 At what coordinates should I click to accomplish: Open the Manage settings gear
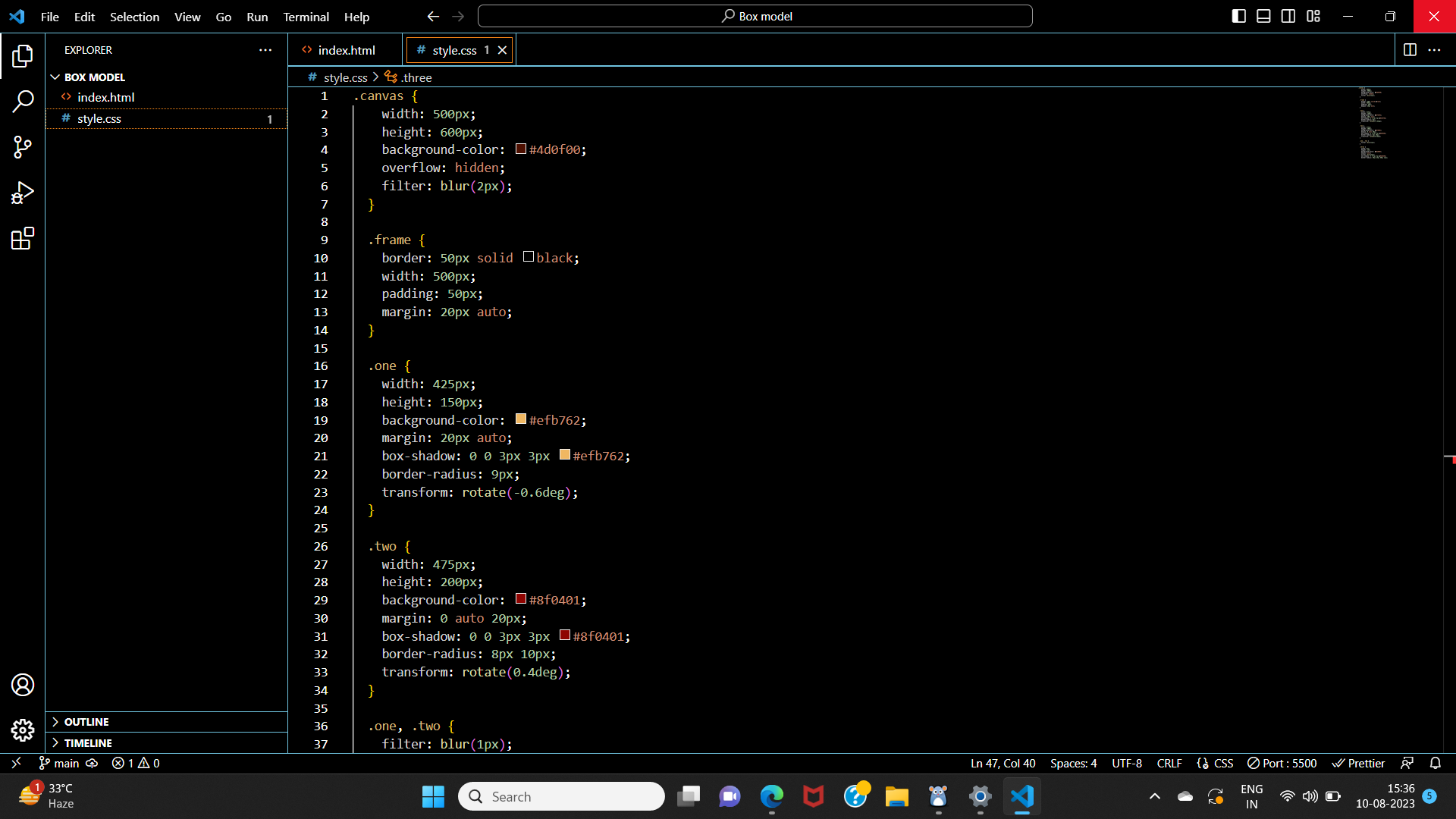click(23, 730)
